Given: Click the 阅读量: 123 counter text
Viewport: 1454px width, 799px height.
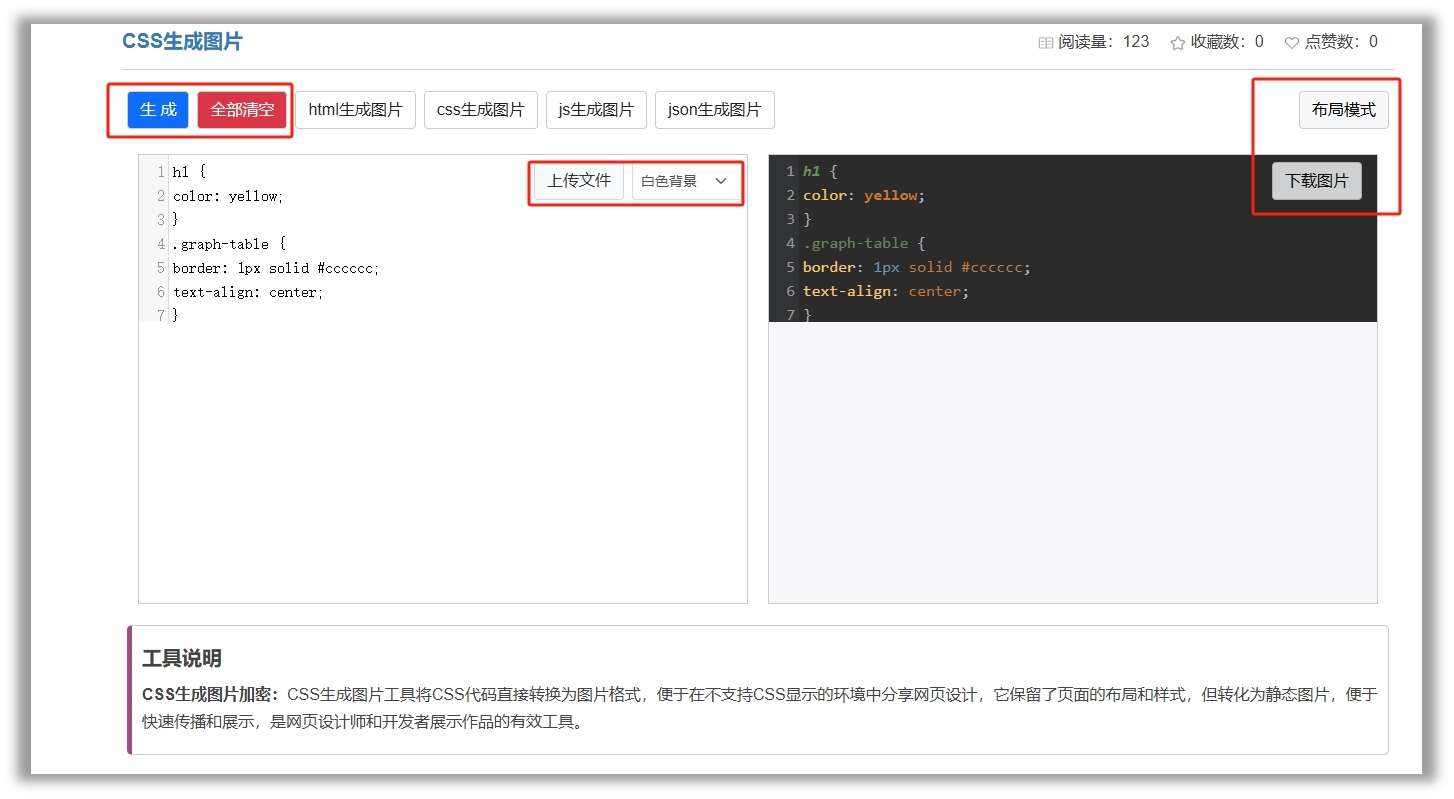Looking at the screenshot, I should (1104, 42).
